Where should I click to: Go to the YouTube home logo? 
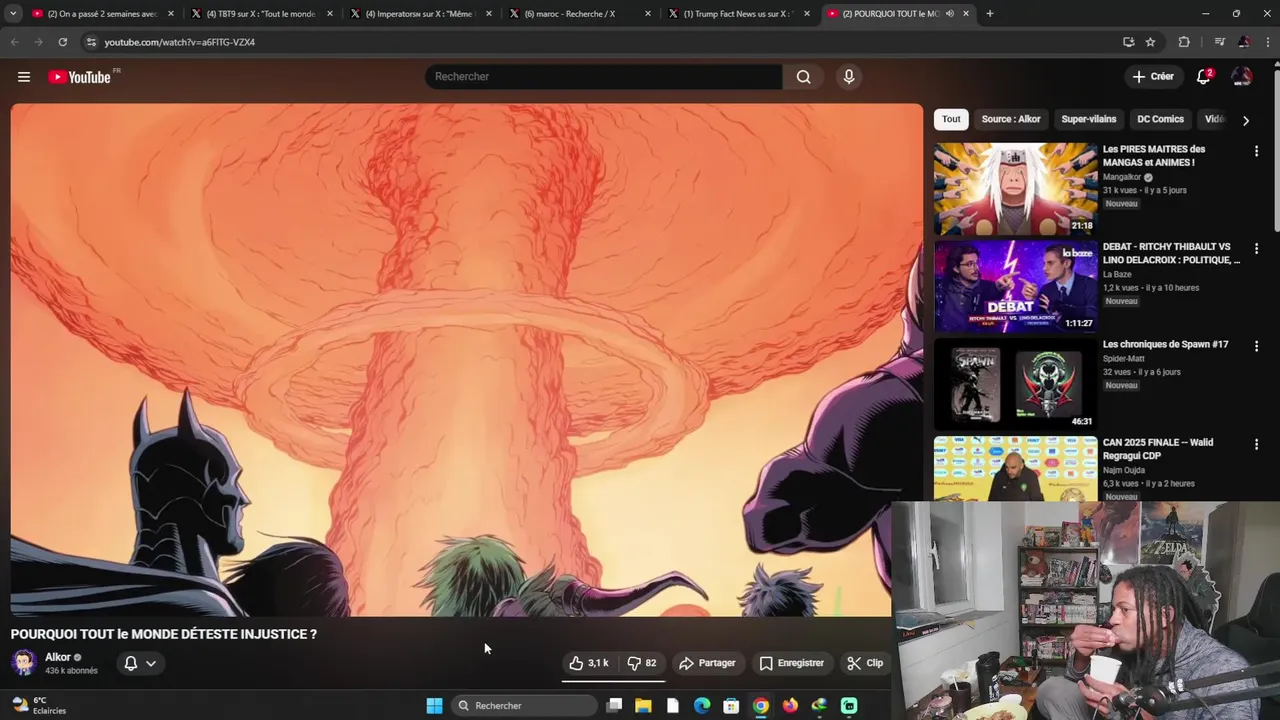(80, 77)
